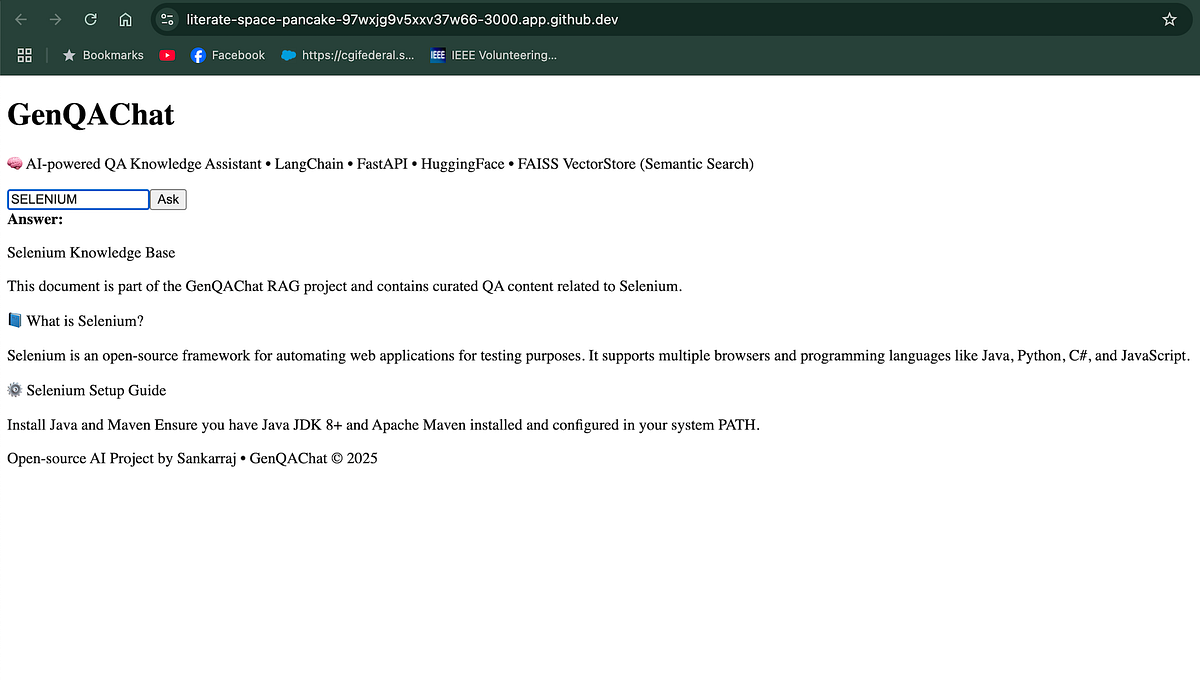Click the lips emoji before AI-powered QA text
Viewport: 1200px width, 680px height.
click(14, 163)
